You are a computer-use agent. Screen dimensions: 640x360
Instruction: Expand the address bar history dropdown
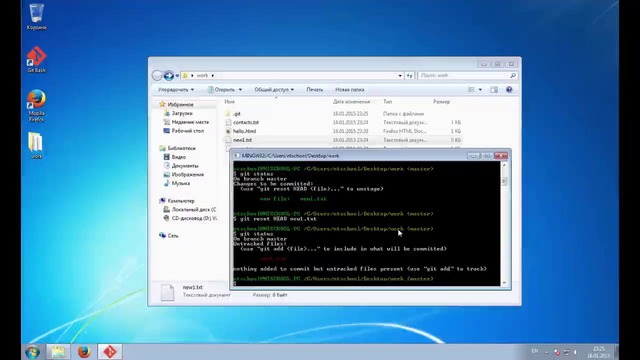[x=400, y=76]
